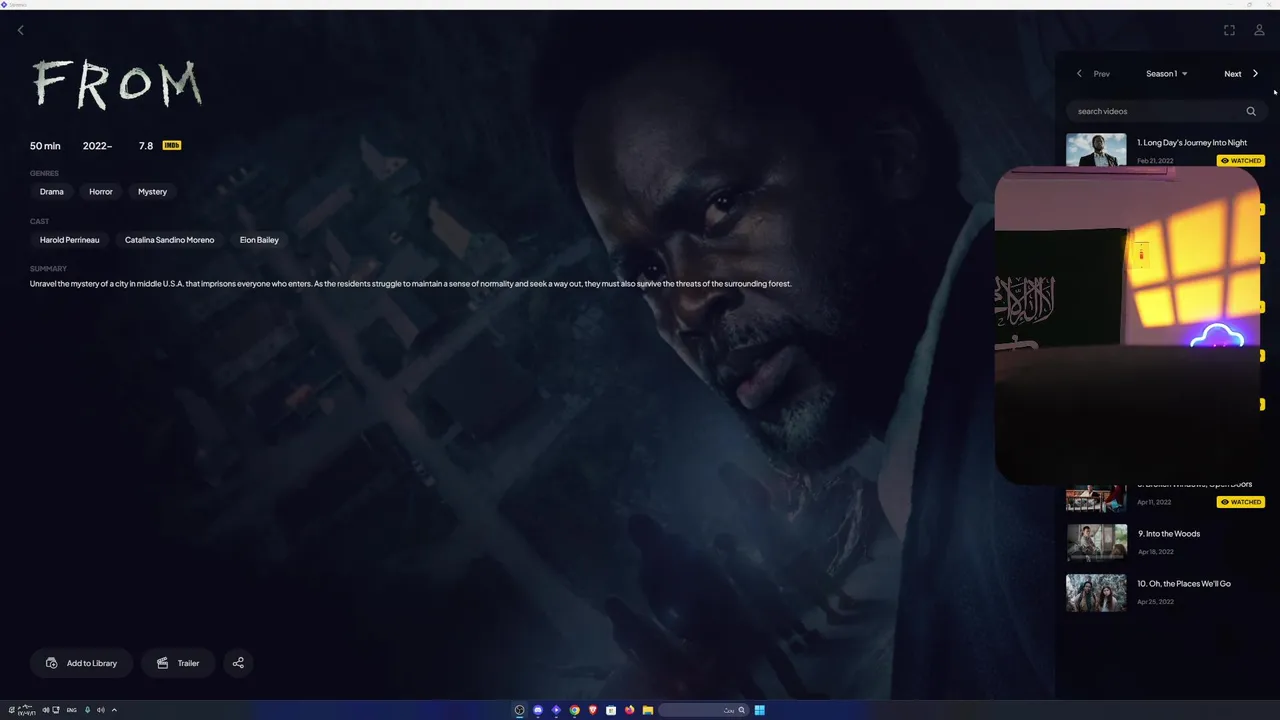This screenshot has width=1280, height=720.
Task: Open the Windows Start menu
Action: (x=760, y=710)
